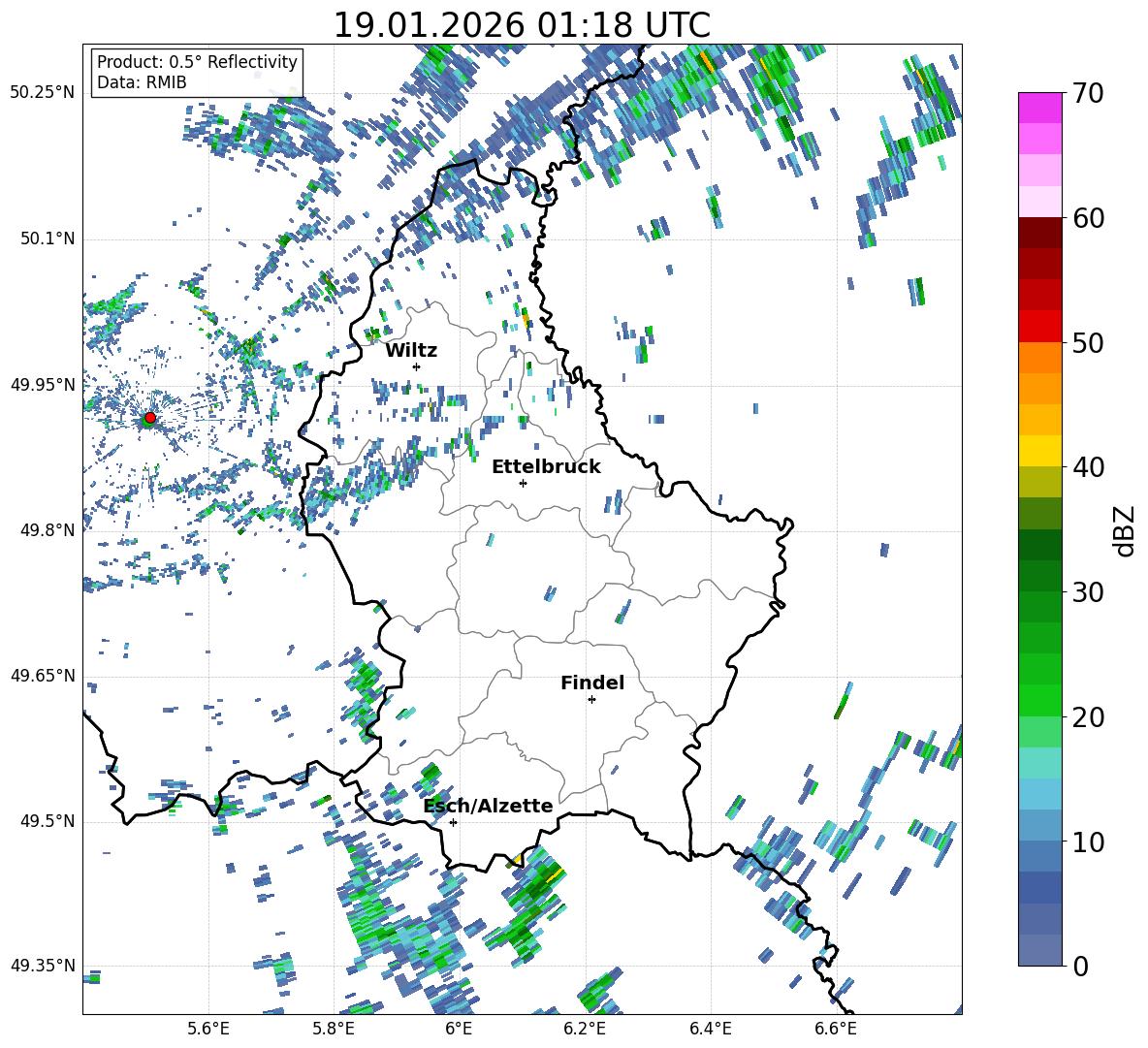This screenshot has width=1148, height=1048.
Task: Pick the yellow colorbar swatch near 40
Action: [x=1040, y=451]
